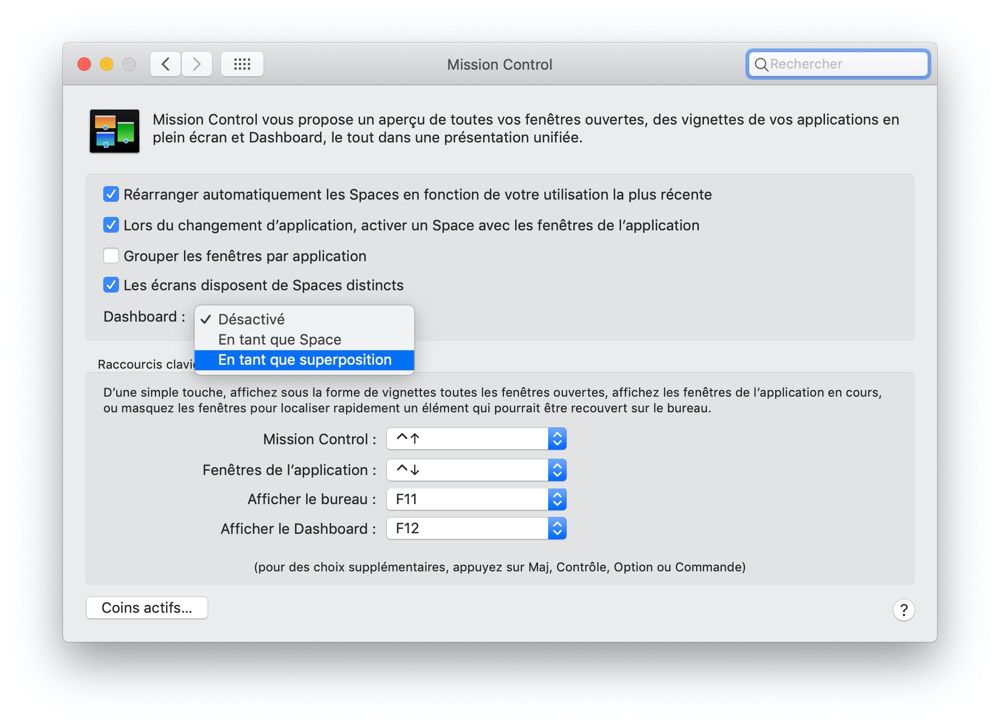
Task: Go back with the left chevron button
Action: [166, 64]
